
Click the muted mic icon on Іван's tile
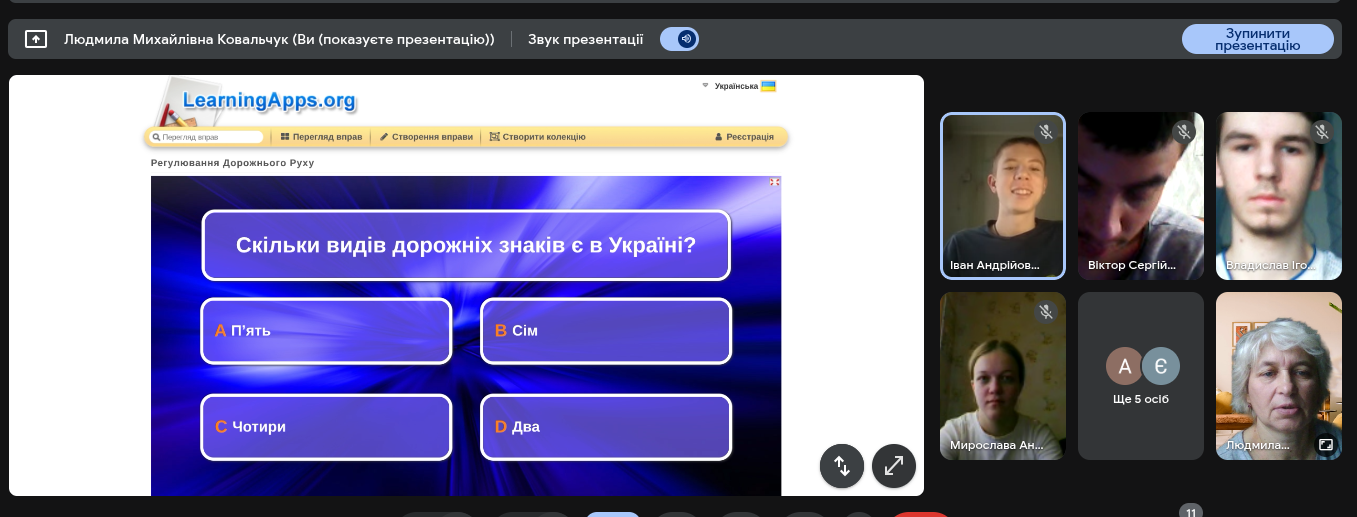click(x=1045, y=132)
